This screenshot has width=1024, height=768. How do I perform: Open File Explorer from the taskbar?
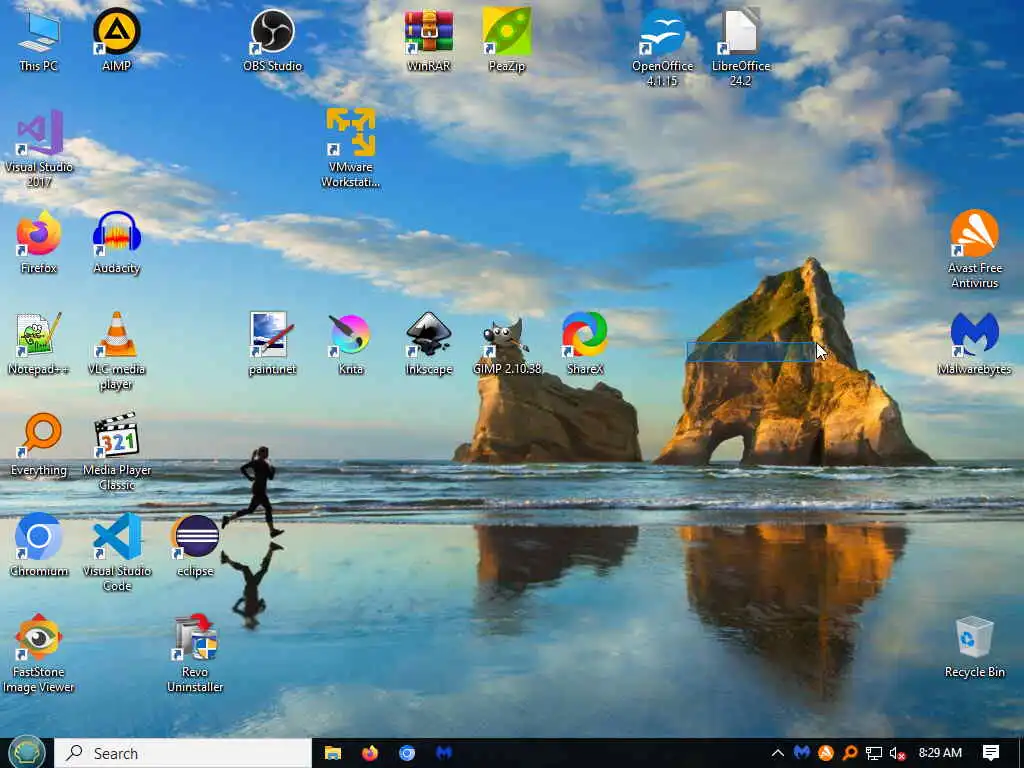332,753
